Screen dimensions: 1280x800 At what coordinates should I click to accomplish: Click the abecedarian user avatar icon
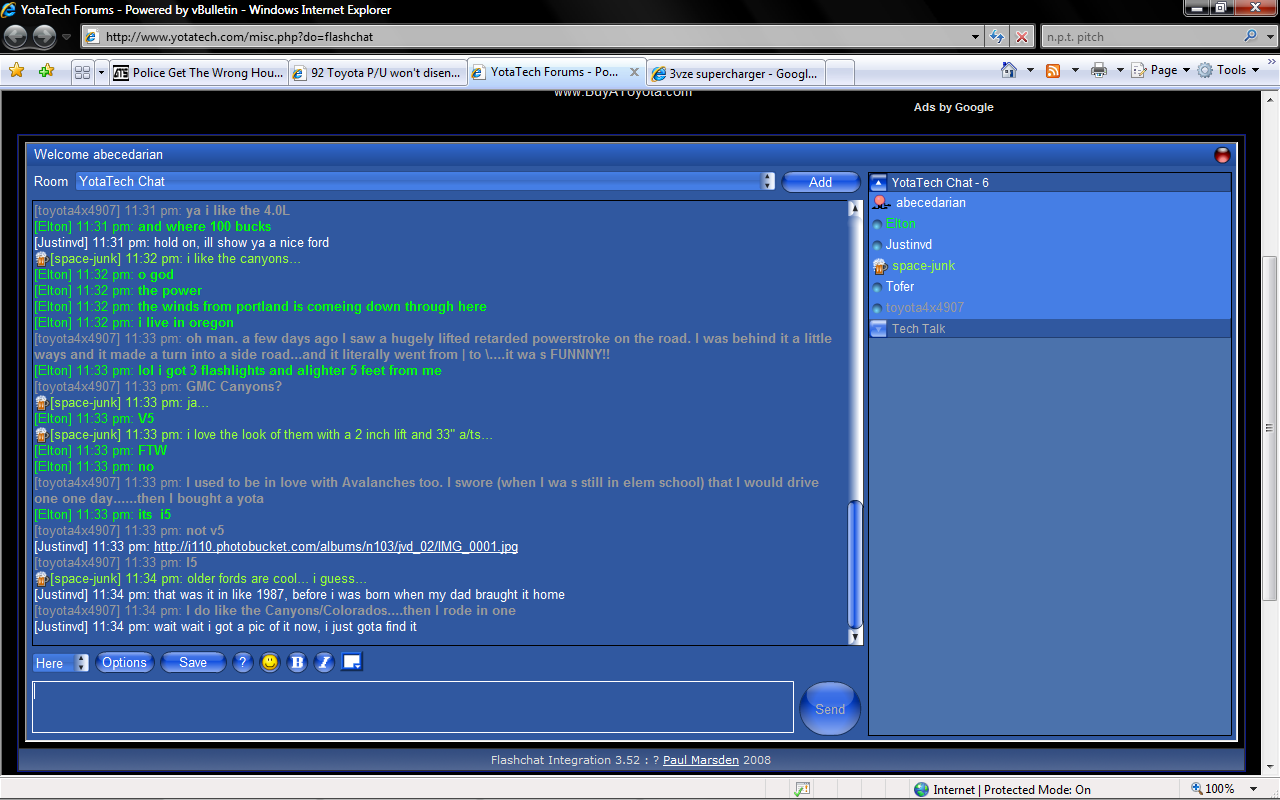coord(881,203)
